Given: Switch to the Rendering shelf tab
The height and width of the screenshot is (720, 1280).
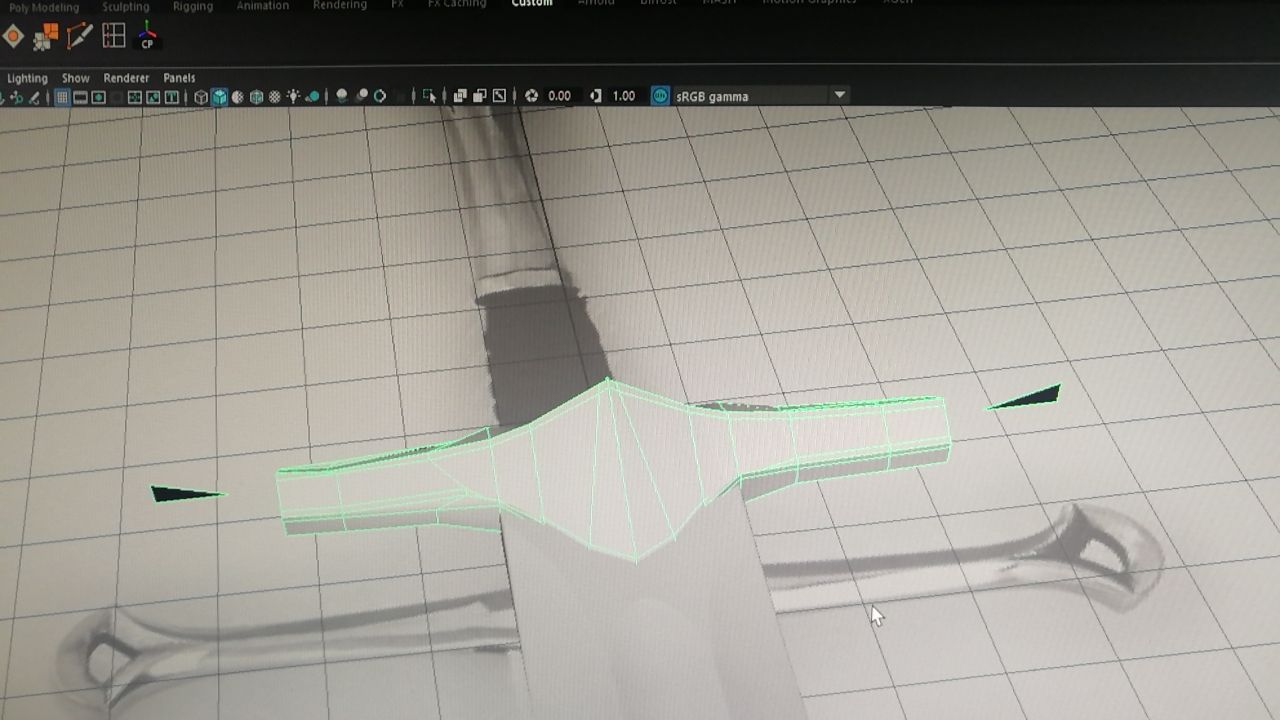Looking at the screenshot, I should click(x=340, y=6).
